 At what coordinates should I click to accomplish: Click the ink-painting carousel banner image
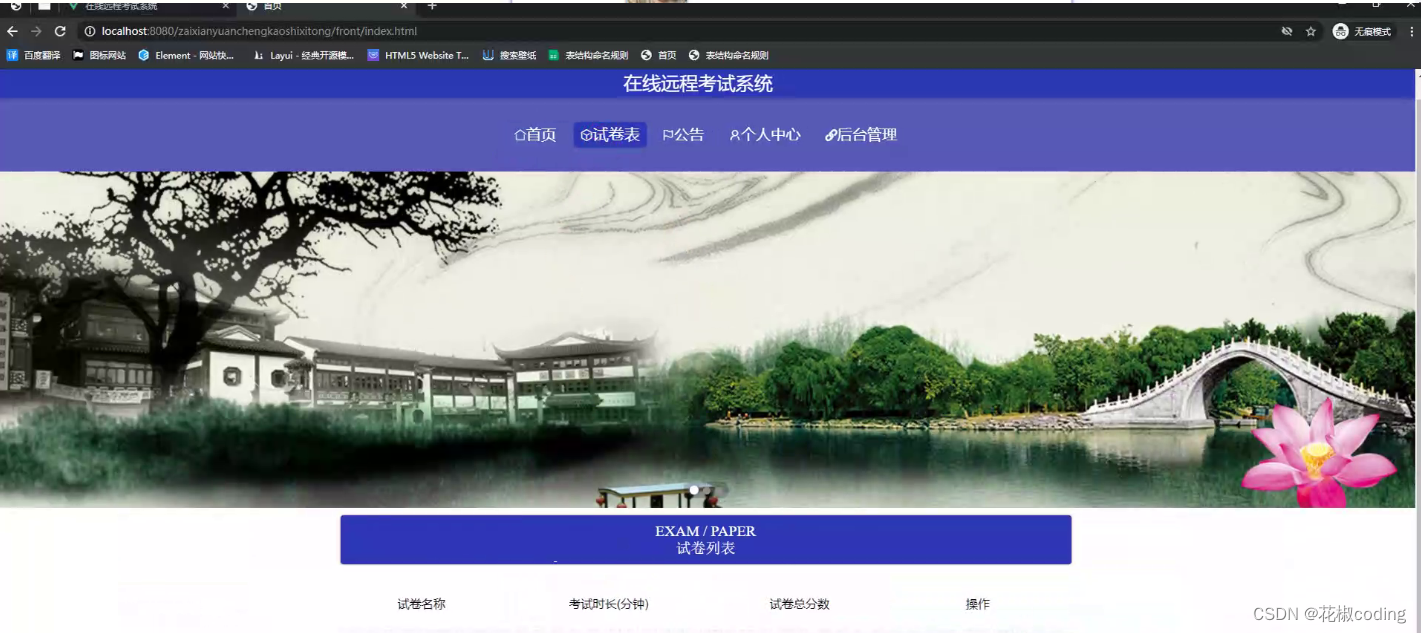[708, 340]
